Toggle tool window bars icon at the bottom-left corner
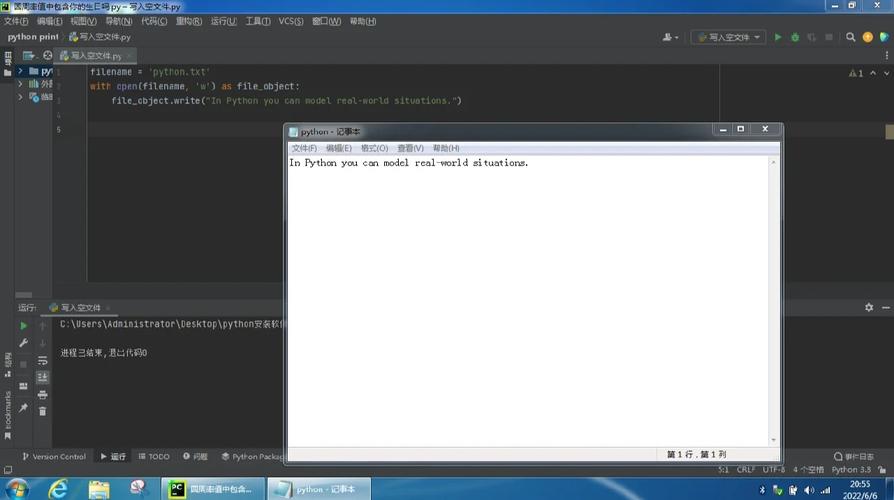 (x=8, y=470)
